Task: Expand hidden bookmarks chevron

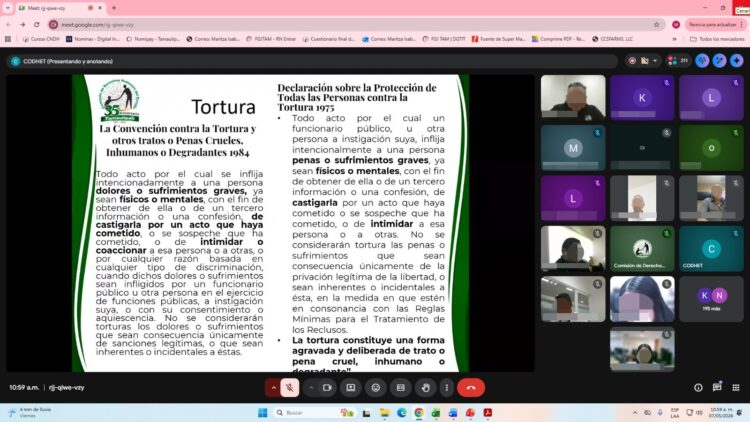Action: (674, 39)
